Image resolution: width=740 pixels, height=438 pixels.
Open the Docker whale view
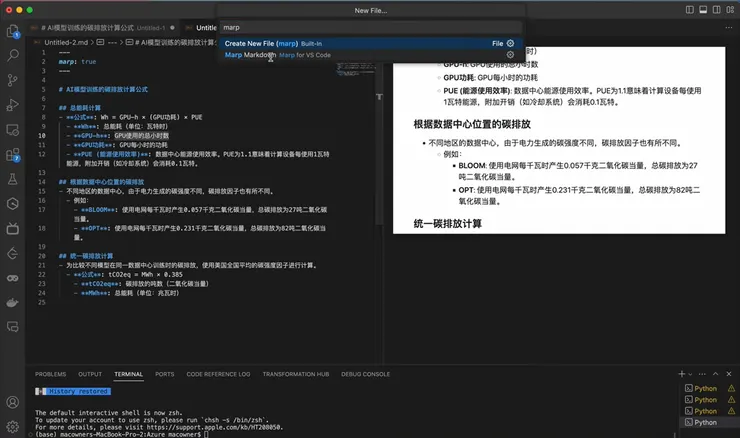pos(13,302)
